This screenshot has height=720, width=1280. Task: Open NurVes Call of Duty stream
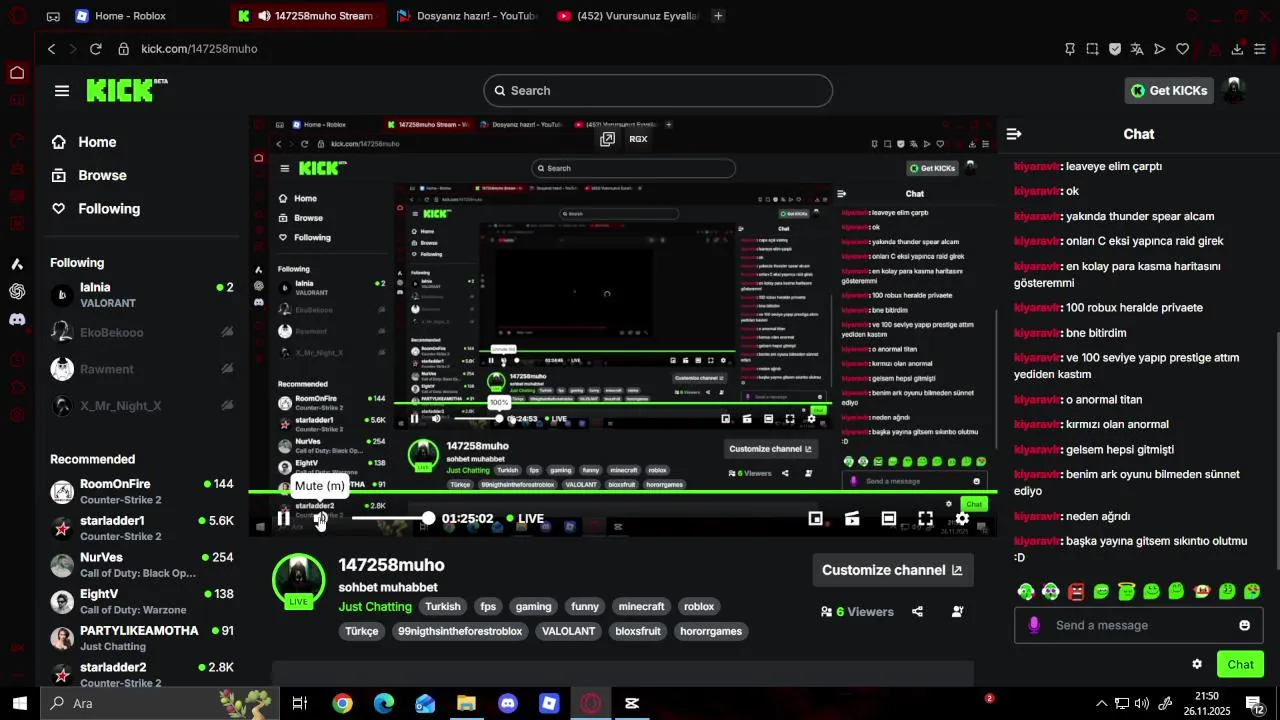141,565
